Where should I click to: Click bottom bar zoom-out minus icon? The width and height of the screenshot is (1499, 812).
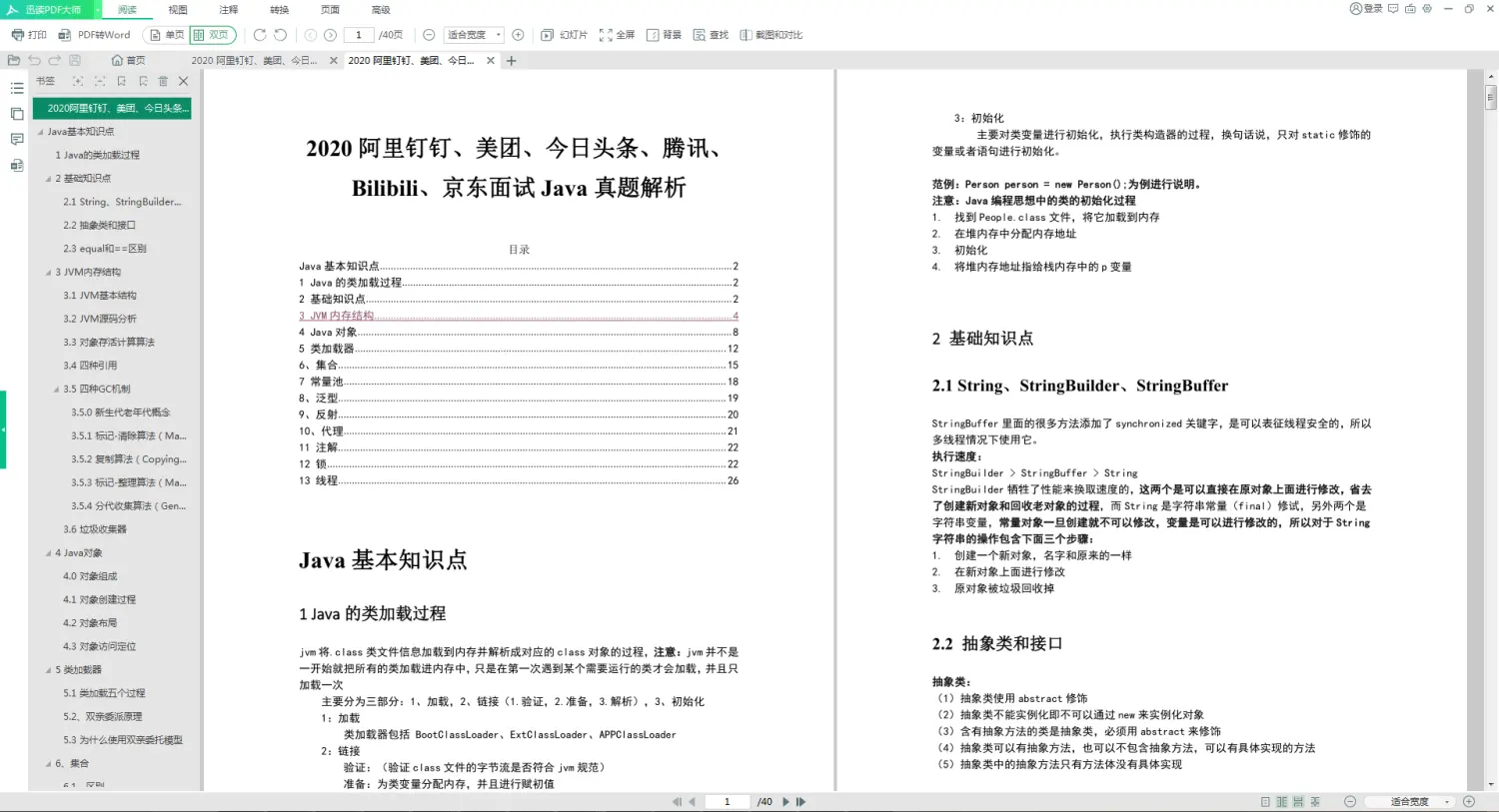click(x=1350, y=802)
